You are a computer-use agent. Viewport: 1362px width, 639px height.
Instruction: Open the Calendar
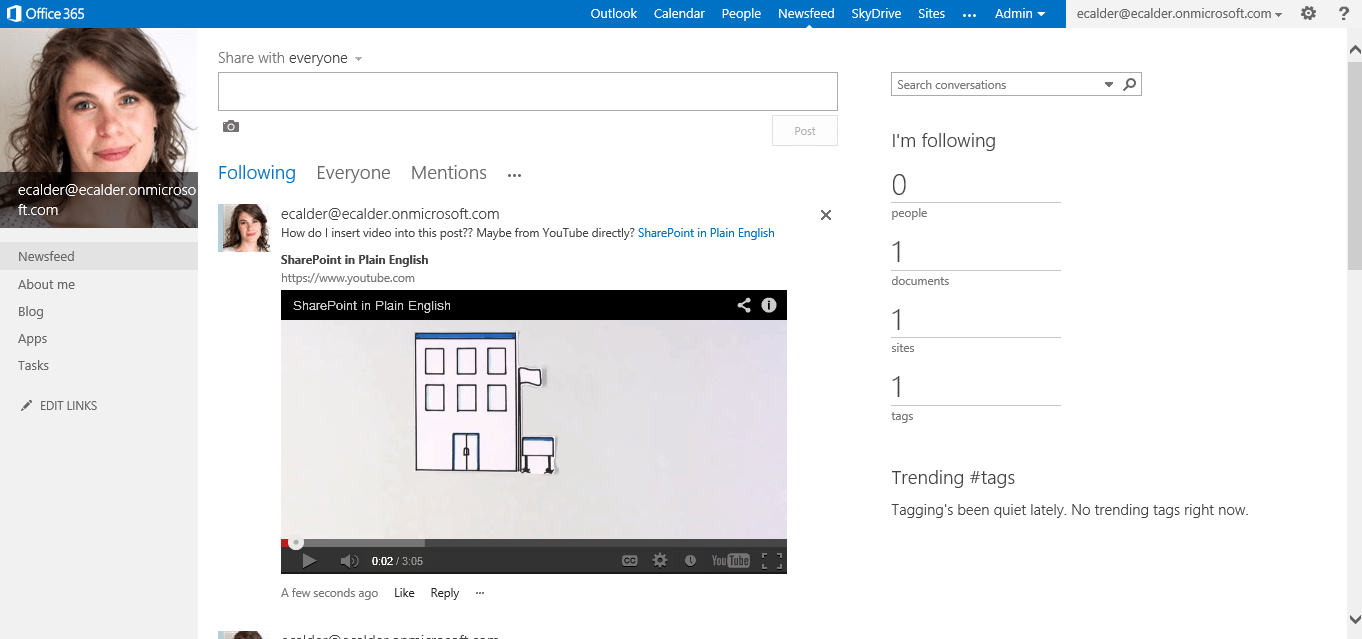pos(679,14)
